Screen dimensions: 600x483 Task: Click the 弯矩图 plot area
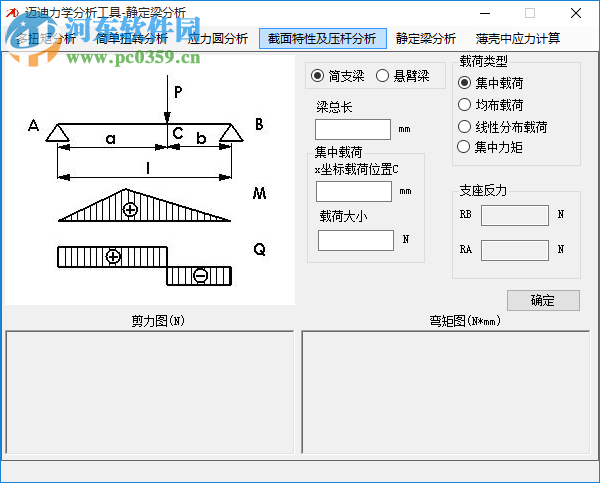point(445,392)
